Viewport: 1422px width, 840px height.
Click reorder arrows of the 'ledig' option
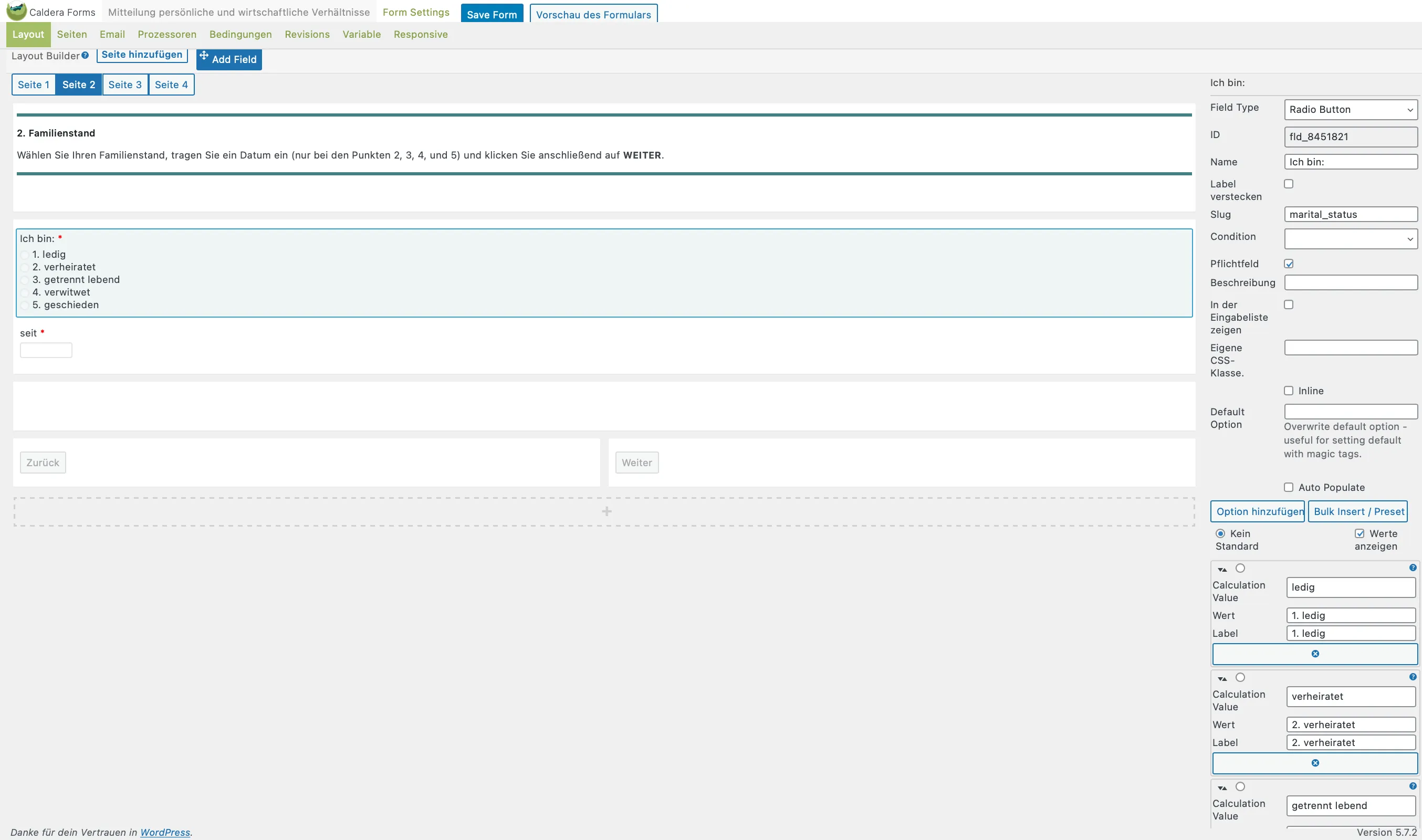pos(1222,570)
